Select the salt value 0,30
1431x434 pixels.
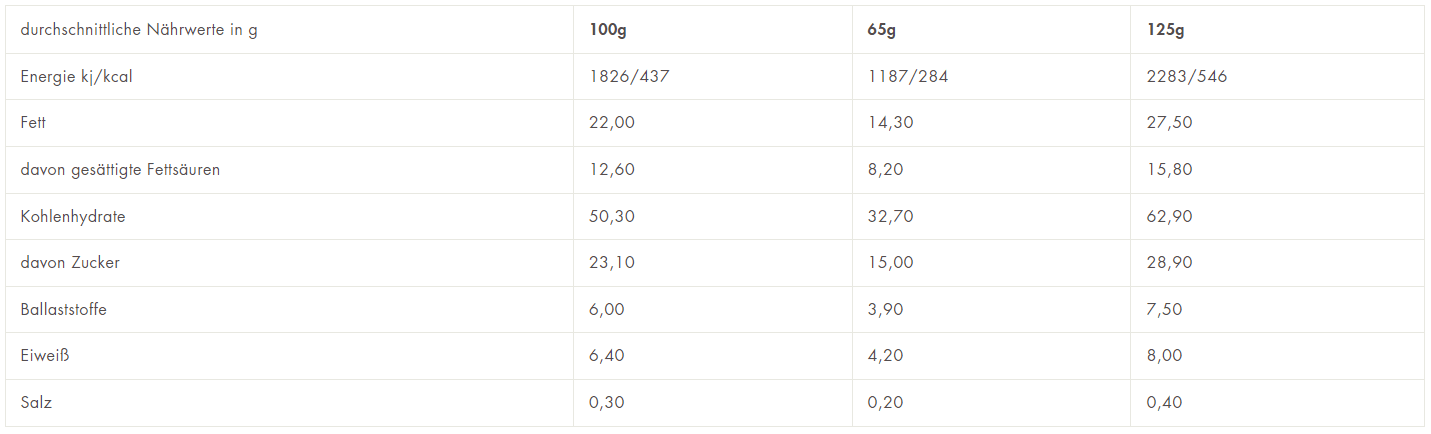click(607, 403)
